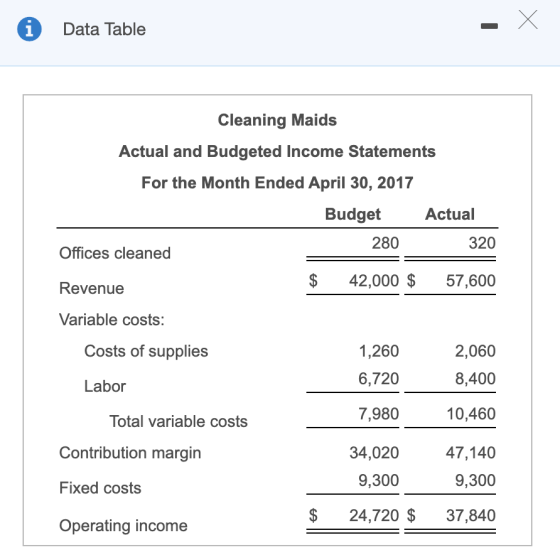Select budgeted fixed costs 9,300
The width and height of the screenshot is (560, 550).
(x=379, y=480)
